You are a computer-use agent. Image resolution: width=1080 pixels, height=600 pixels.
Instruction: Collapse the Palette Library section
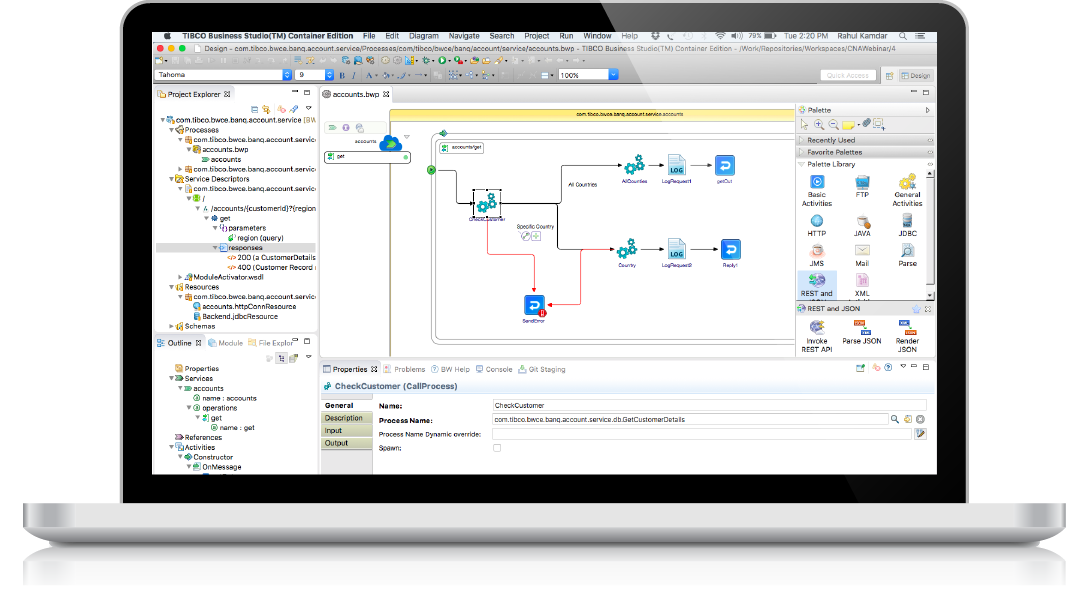[x=865, y=165]
